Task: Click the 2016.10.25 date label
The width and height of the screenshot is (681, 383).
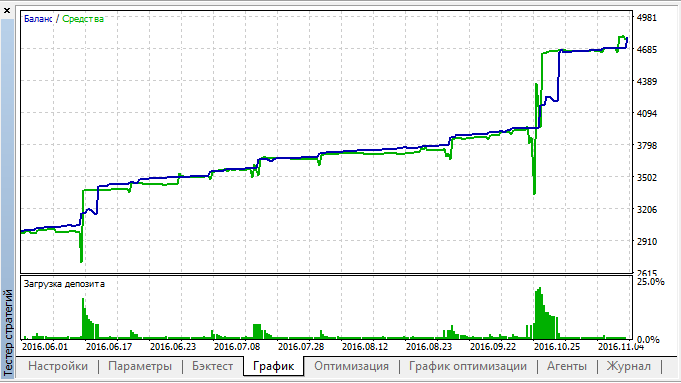Action: click(557, 347)
